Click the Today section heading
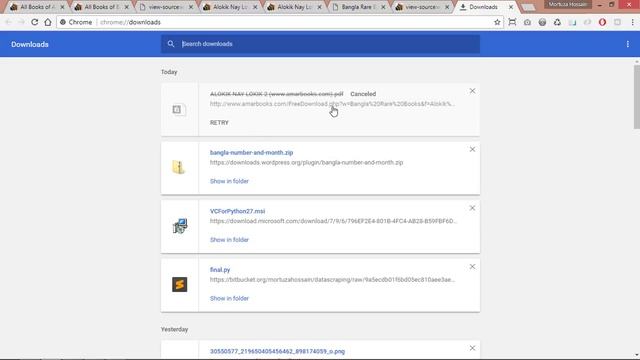The height and width of the screenshot is (360, 640). 169,72
